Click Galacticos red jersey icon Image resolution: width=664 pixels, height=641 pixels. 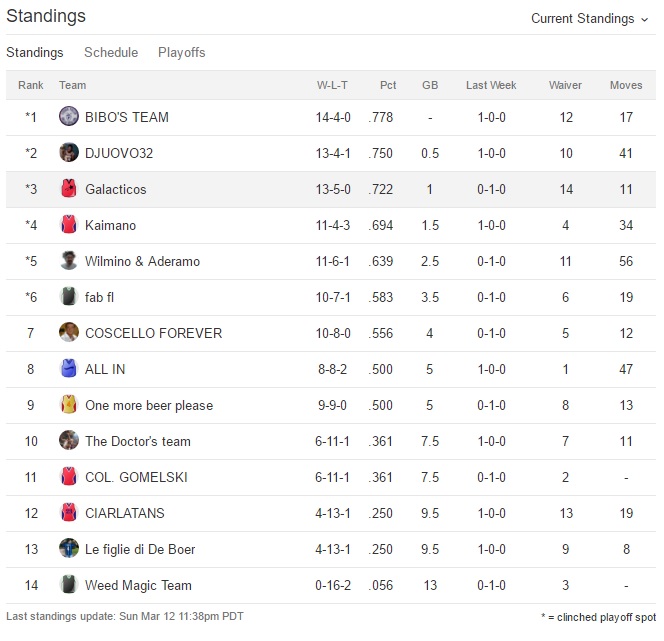(x=68, y=189)
